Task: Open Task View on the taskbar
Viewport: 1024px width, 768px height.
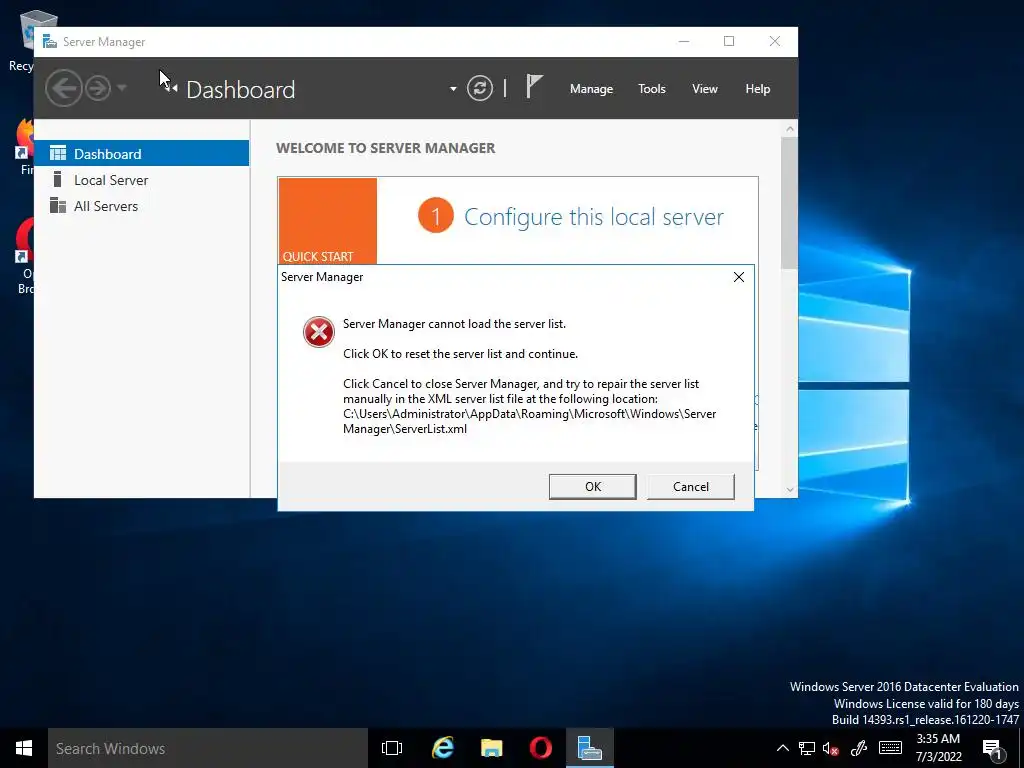Action: pyautogui.click(x=392, y=748)
